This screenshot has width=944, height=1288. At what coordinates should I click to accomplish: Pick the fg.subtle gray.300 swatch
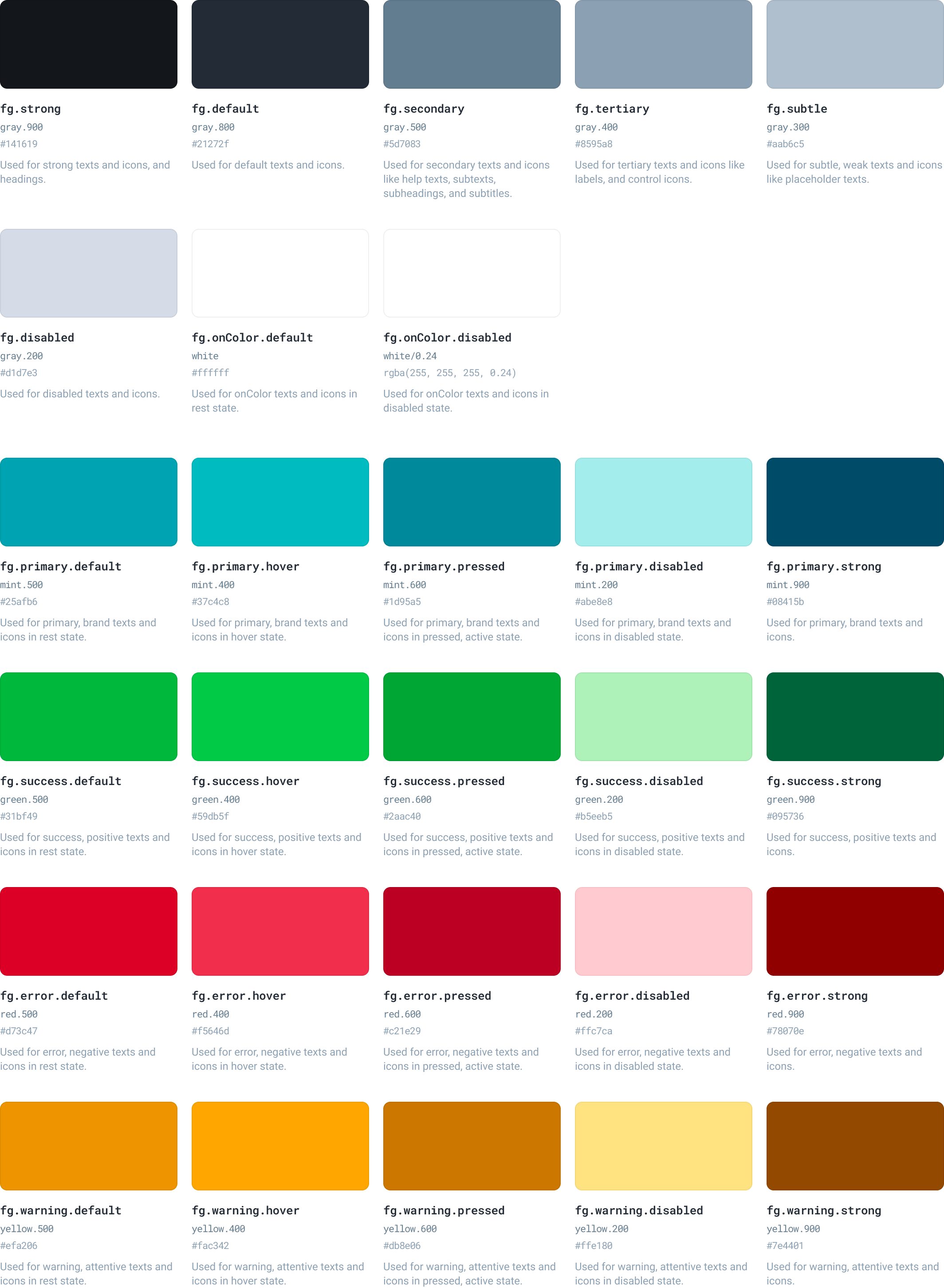click(854, 44)
